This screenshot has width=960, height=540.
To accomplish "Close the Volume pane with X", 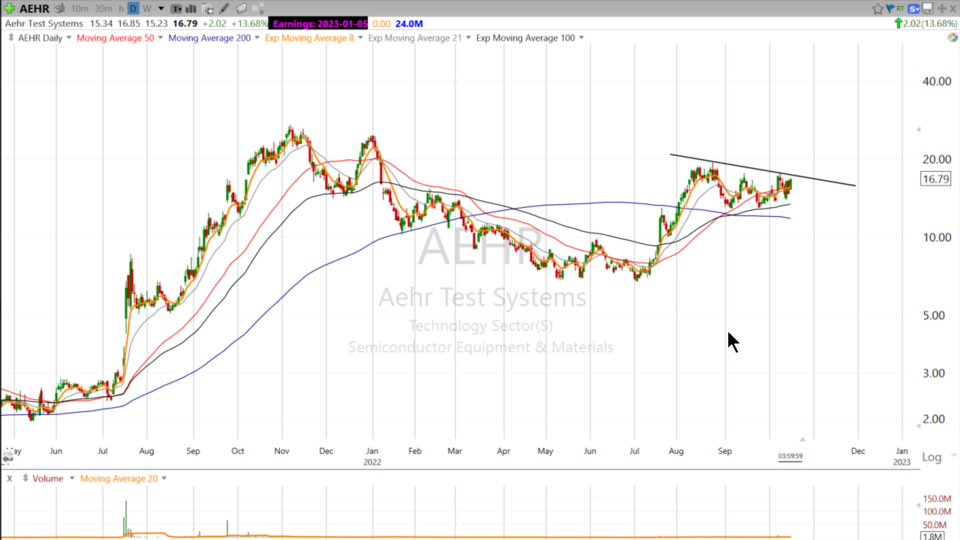I will pyautogui.click(x=9, y=479).
